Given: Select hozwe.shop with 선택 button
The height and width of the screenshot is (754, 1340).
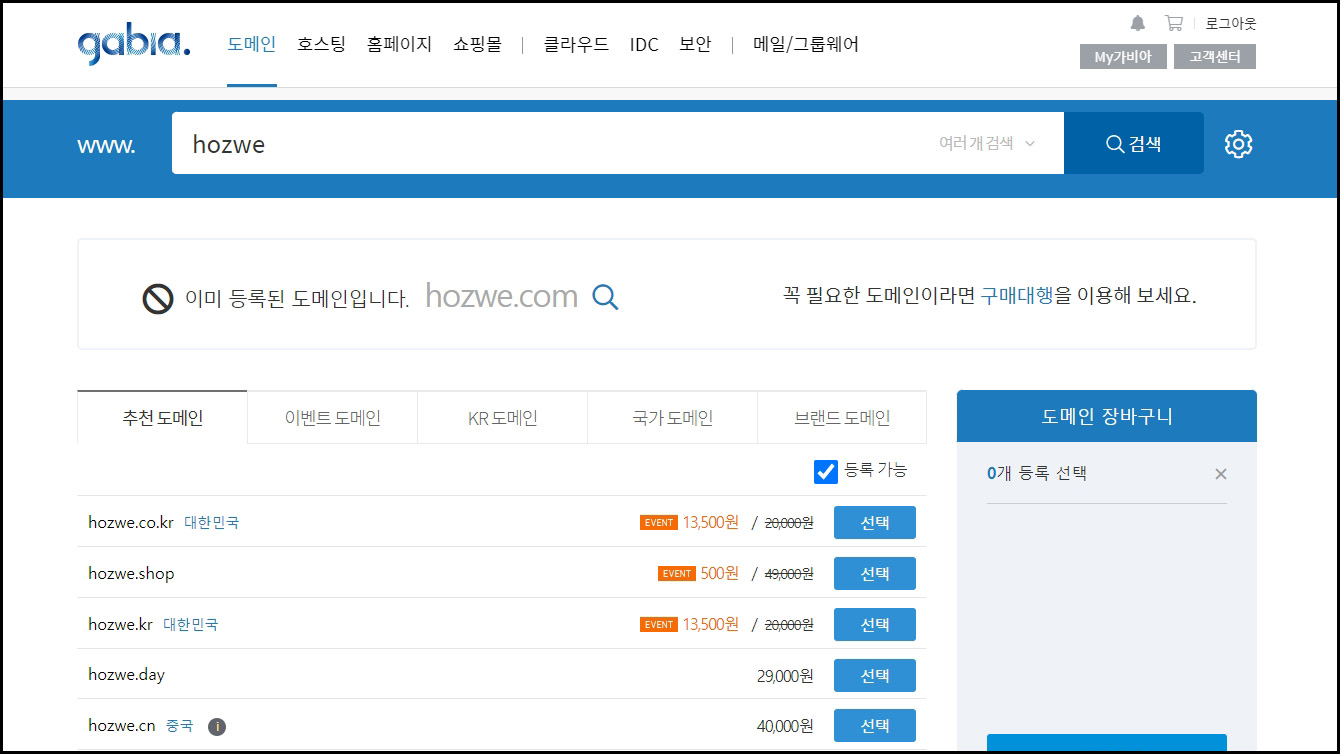Looking at the screenshot, I should point(875,573).
